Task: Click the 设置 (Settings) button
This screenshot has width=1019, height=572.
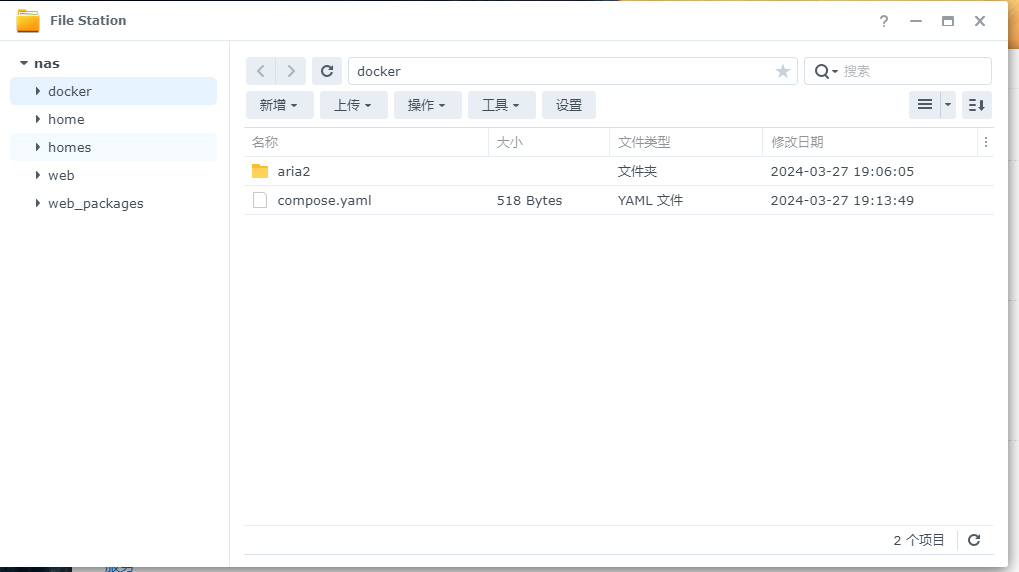Action: [x=569, y=105]
